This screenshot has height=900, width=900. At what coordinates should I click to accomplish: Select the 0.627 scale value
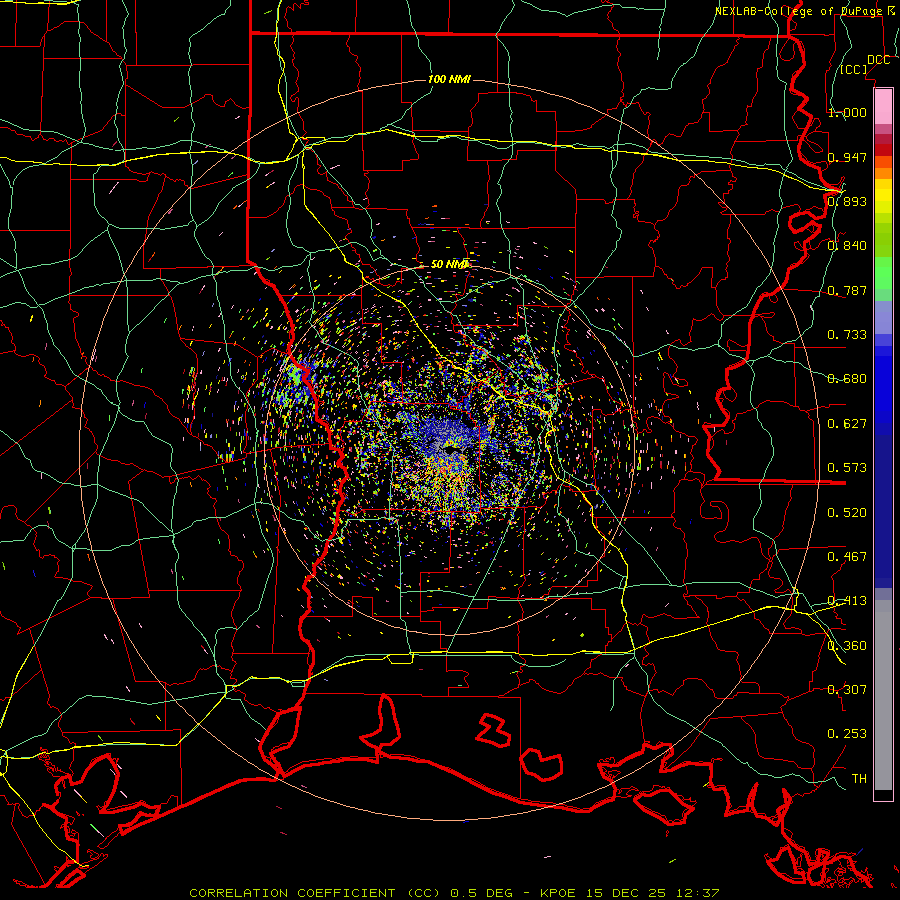(847, 424)
